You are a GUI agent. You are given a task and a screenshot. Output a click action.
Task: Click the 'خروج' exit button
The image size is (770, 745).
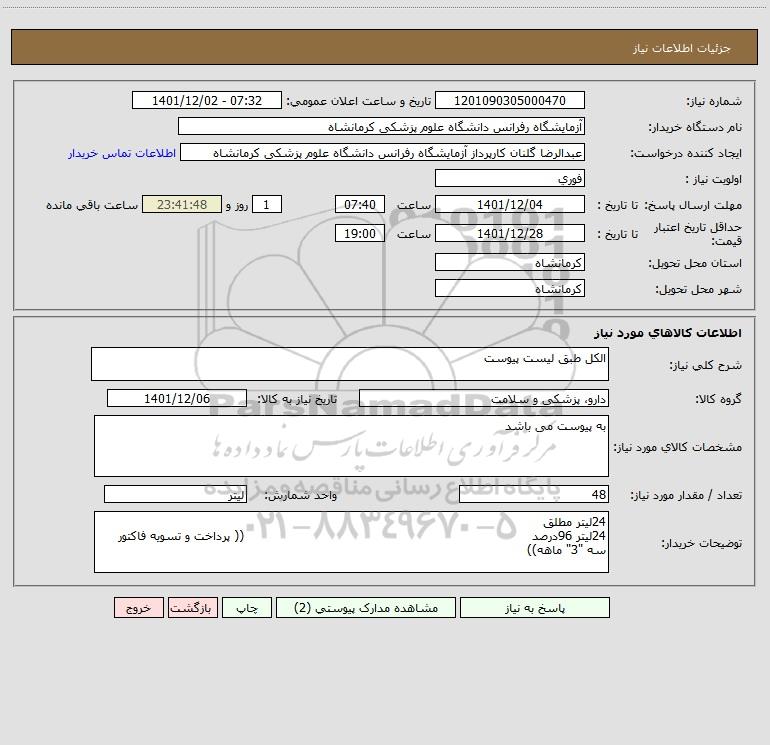click(138, 607)
